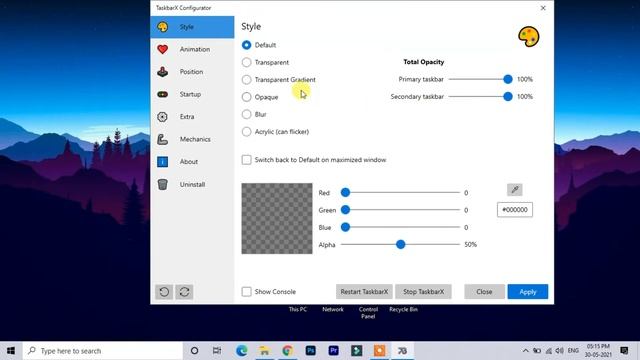Select the Recycle Bin desktop label
This screenshot has height=360, width=640.
403,309
